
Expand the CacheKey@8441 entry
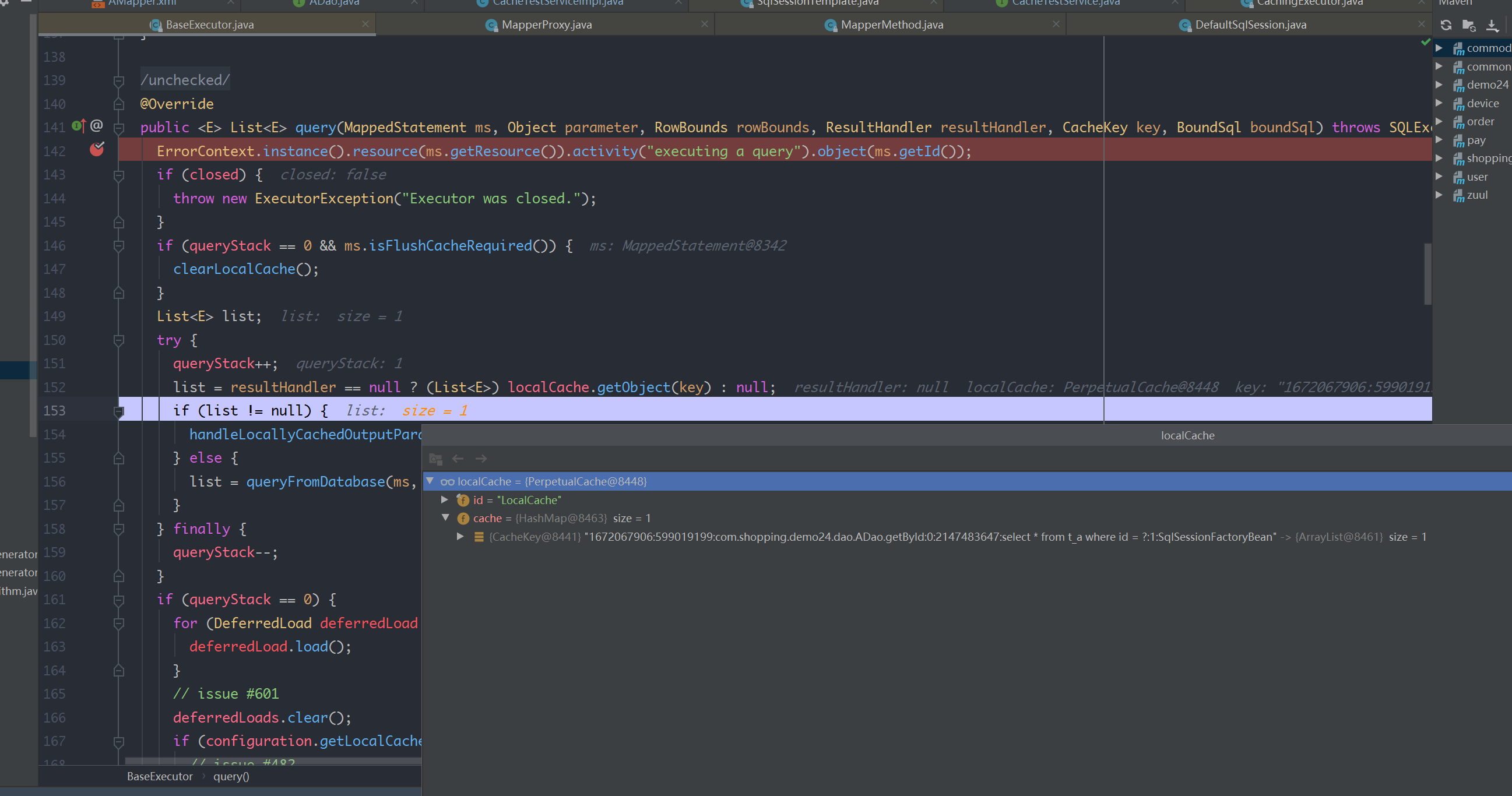pos(460,537)
